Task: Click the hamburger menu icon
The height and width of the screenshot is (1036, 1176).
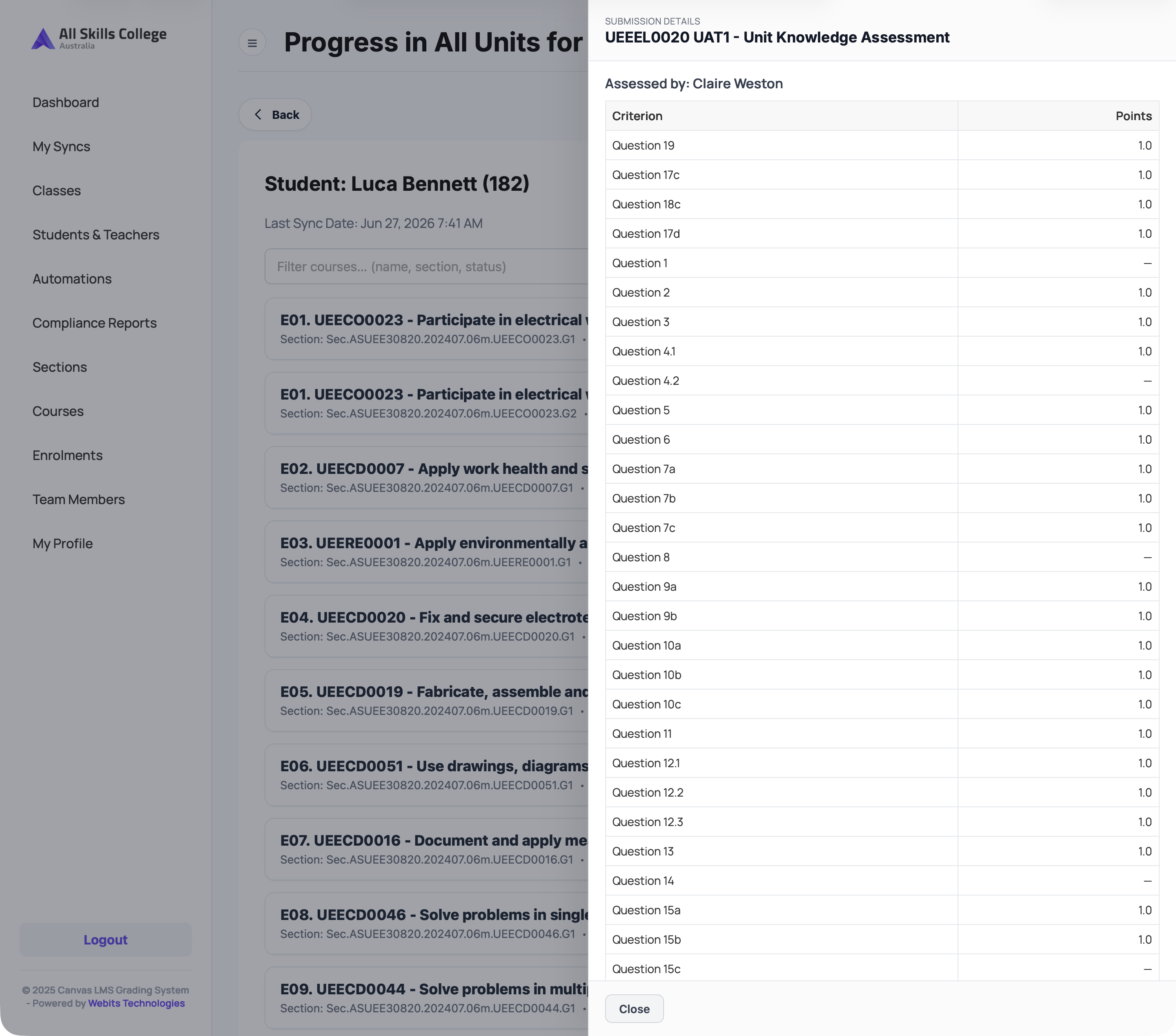Action: (x=252, y=42)
